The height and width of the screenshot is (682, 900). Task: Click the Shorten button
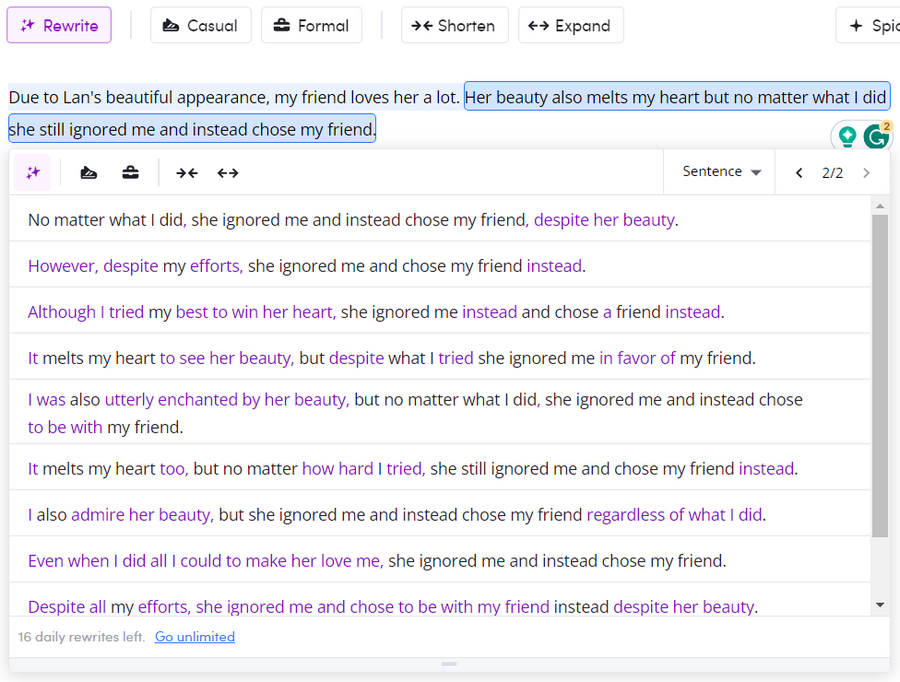point(455,25)
